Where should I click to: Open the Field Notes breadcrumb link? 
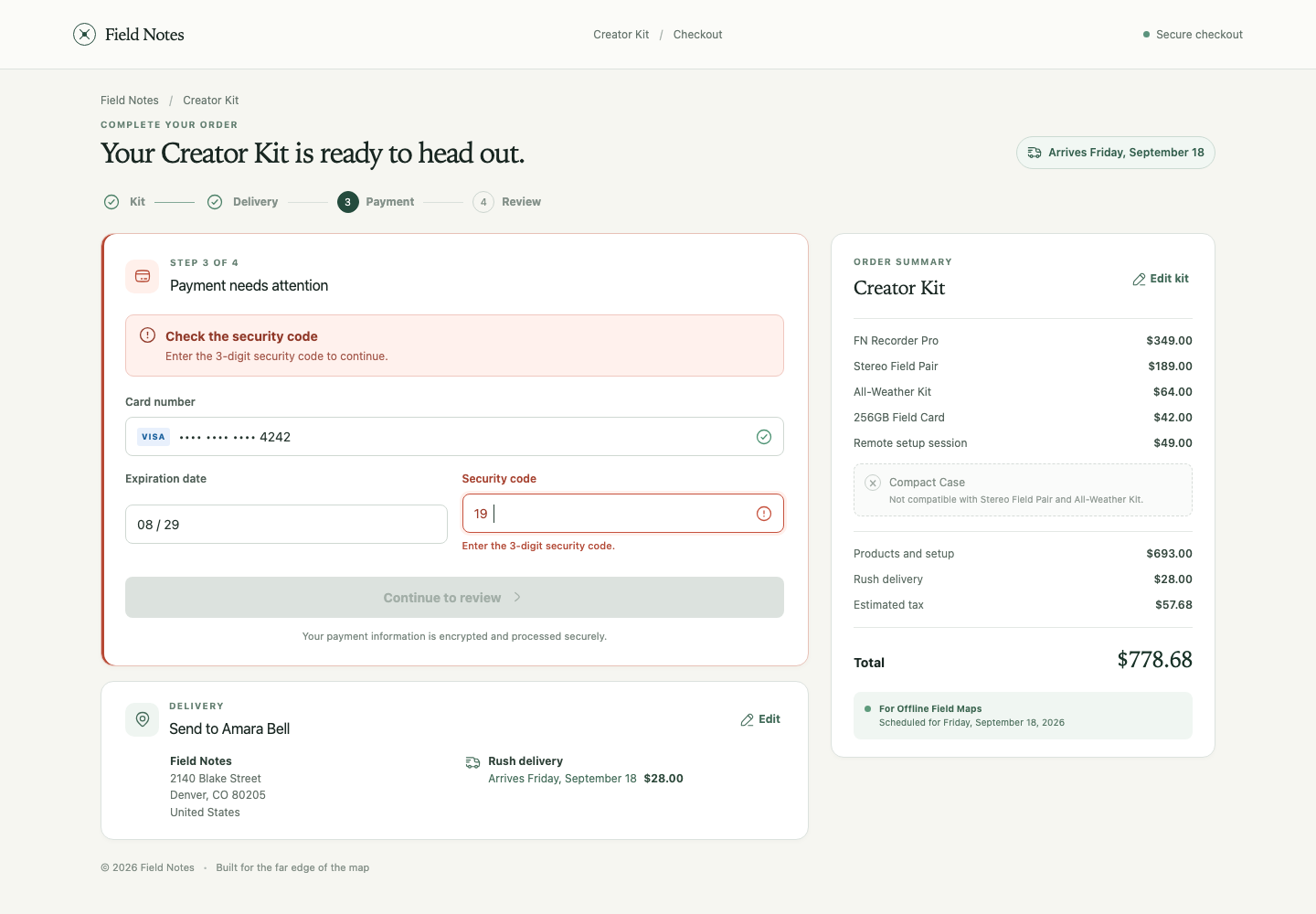tap(130, 101)
